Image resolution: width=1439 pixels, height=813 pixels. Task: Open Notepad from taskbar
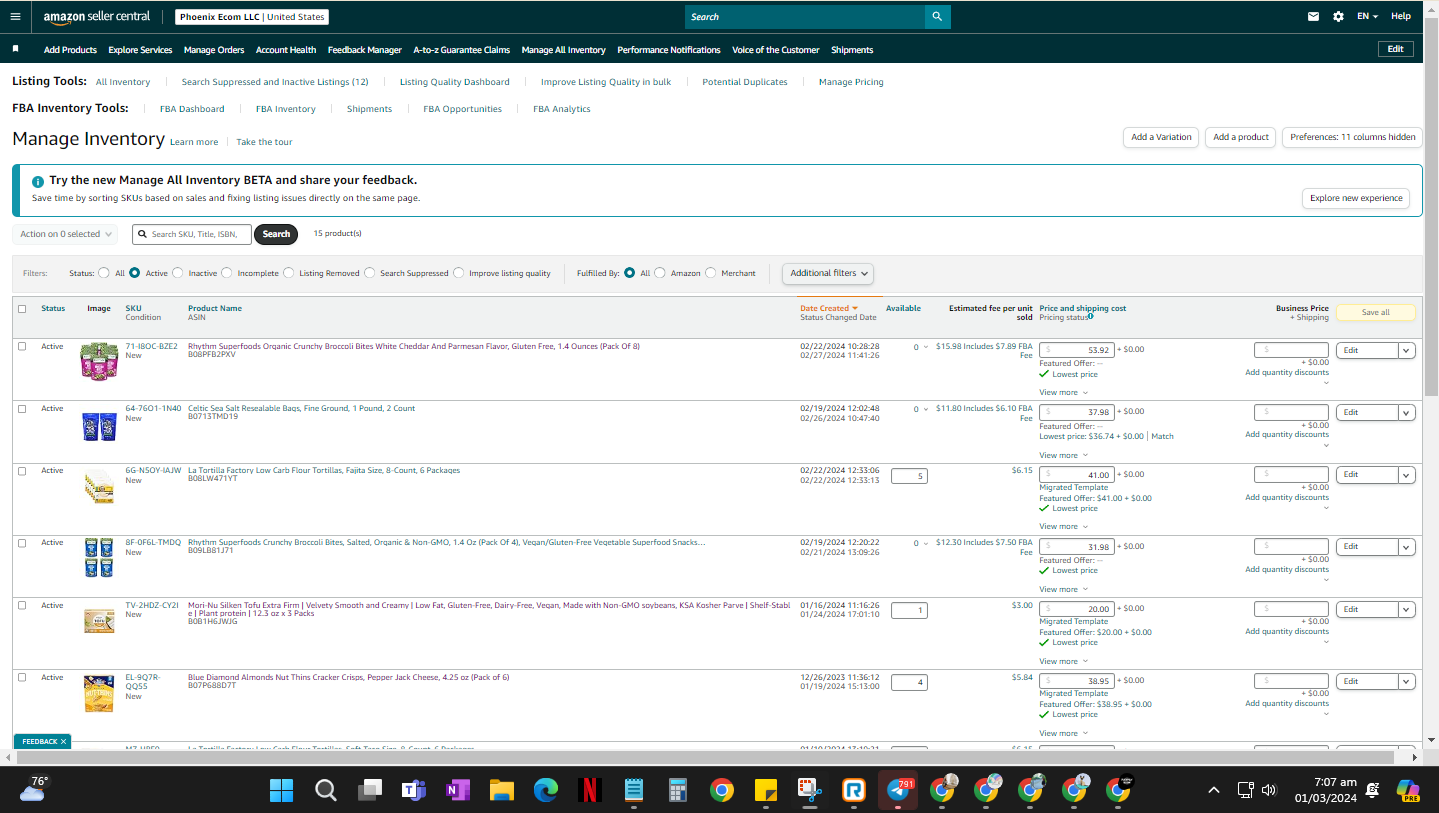pyautogui.click(x=633, y=791)
